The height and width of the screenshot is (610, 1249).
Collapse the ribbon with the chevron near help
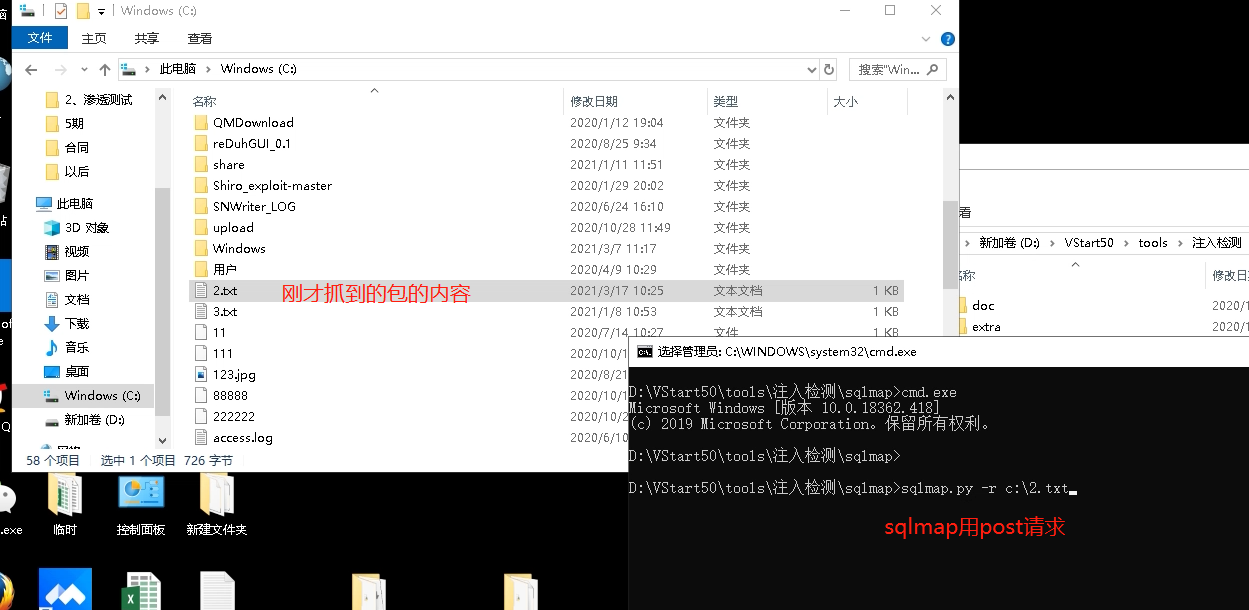[924, 38]
